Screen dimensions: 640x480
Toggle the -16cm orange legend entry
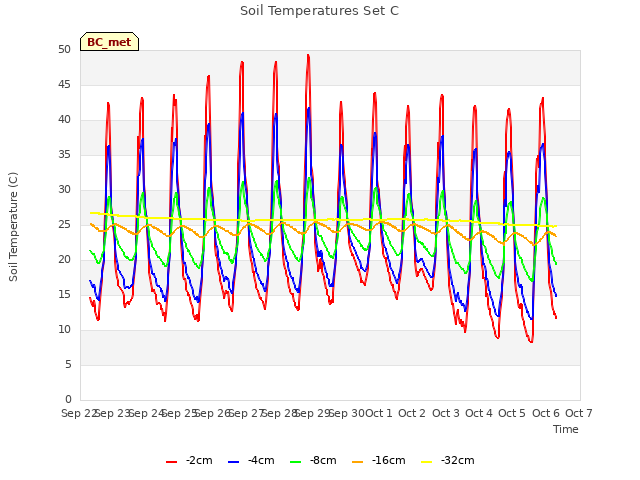click(379, 460)
